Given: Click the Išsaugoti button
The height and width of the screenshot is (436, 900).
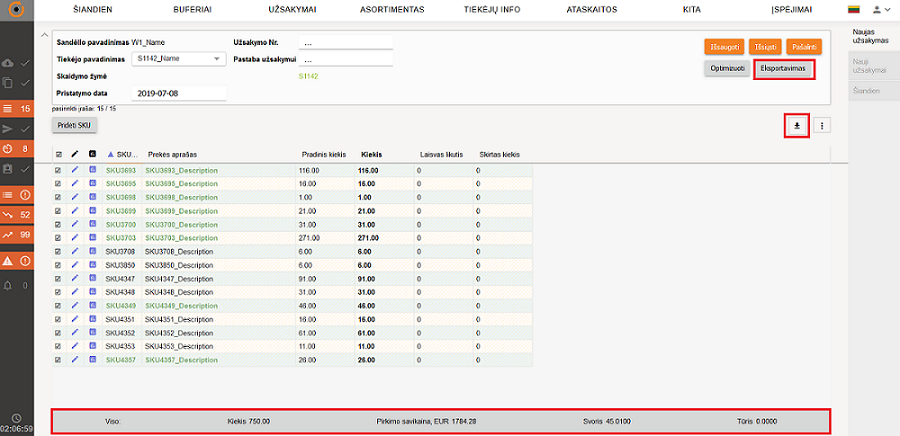Looking at the screenshot, I should (722, 47).
